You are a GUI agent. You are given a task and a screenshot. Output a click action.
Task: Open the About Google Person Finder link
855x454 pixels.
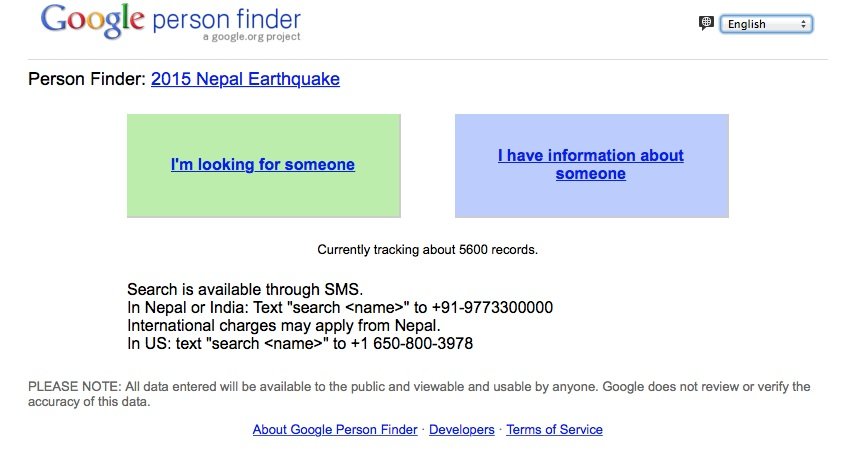[x=335, y=430]
